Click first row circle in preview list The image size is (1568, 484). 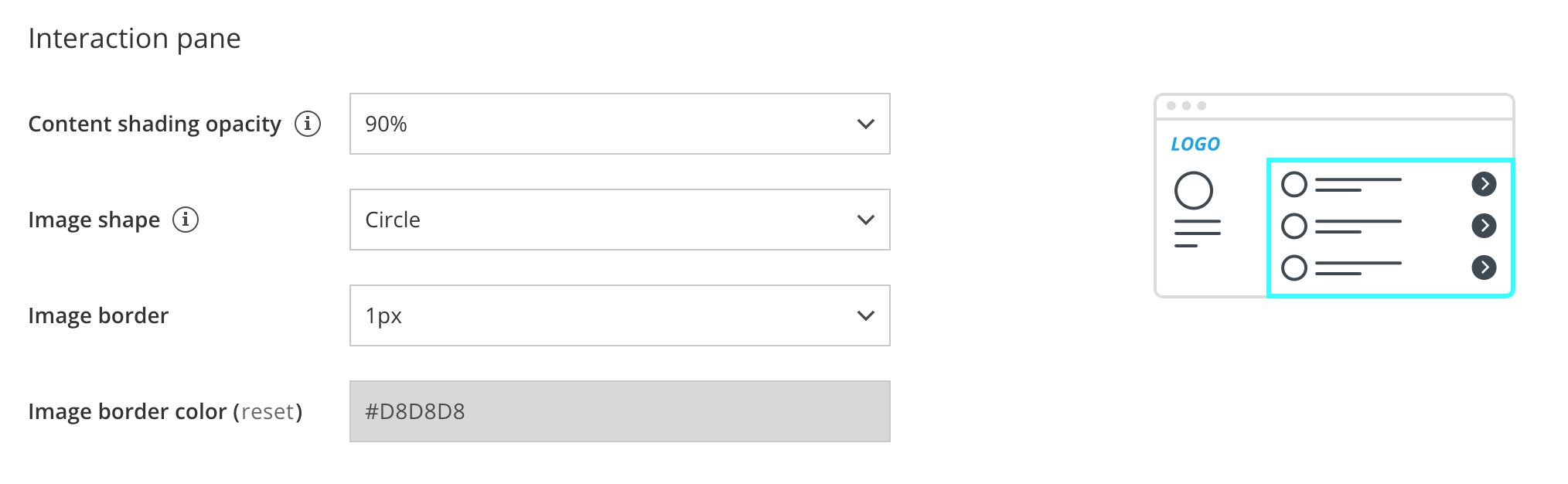[1294, 185]
